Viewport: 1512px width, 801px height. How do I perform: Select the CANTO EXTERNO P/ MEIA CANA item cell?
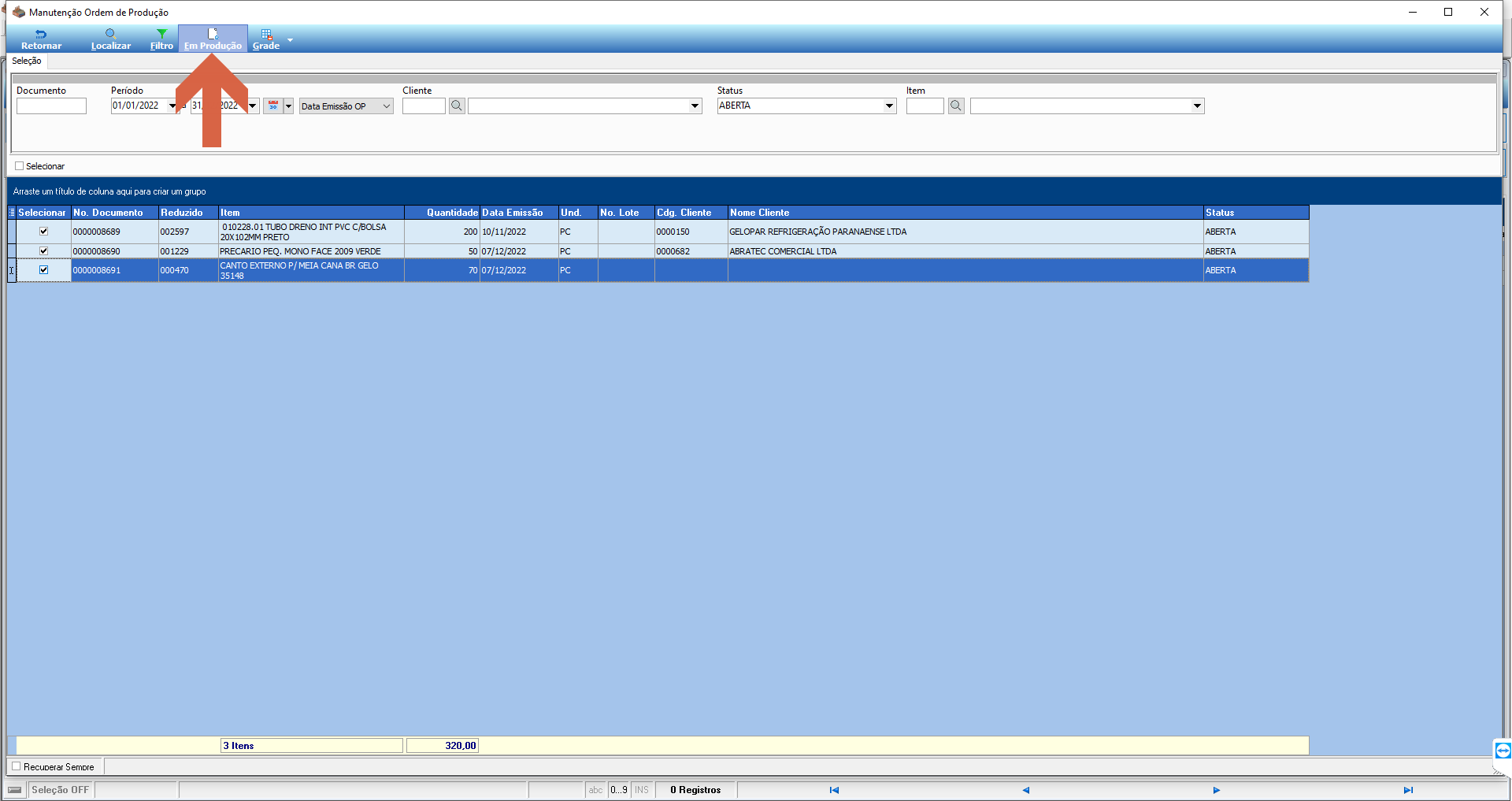point(311,270)
